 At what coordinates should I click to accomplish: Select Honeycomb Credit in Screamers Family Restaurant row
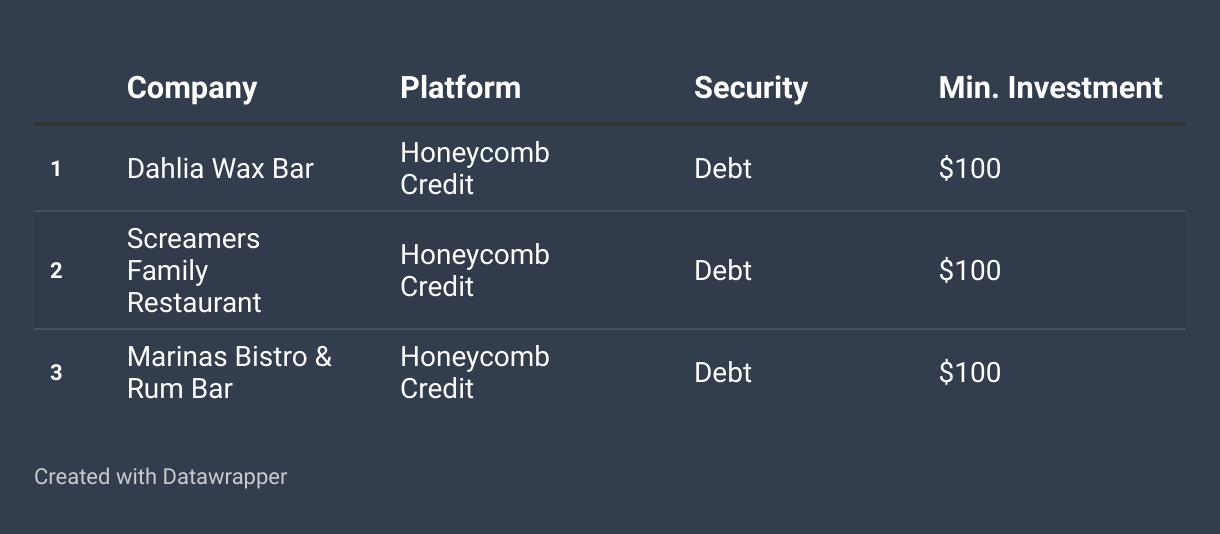tap(475, 271)
